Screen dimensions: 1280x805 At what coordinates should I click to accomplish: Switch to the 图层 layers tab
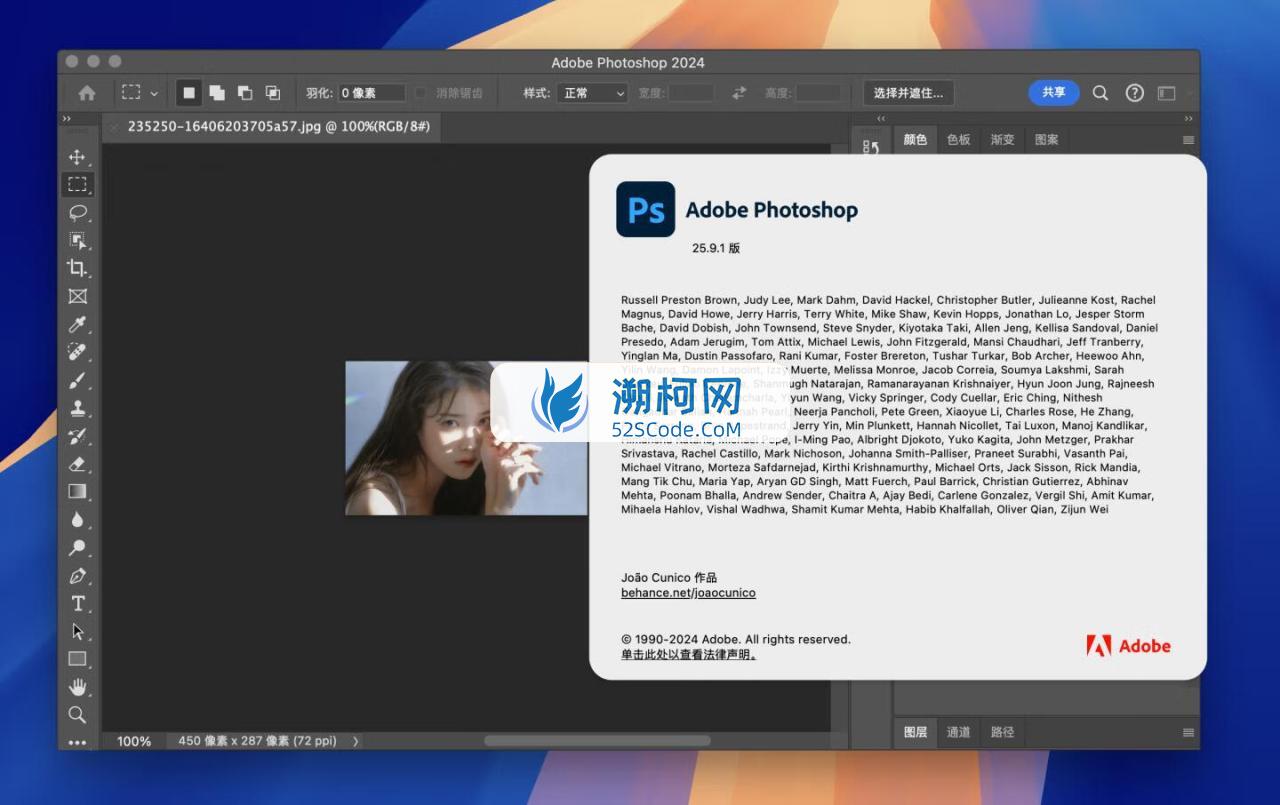915,732
